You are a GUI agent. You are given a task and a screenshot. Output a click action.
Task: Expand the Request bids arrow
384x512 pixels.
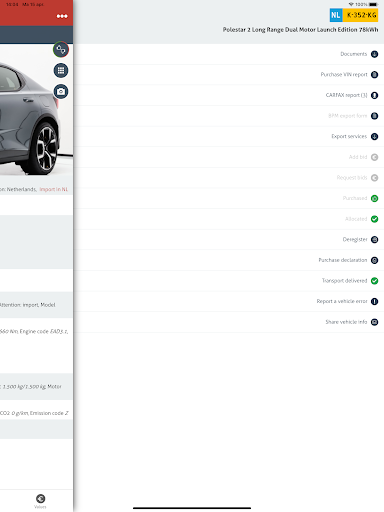click(x=374, y=178)
